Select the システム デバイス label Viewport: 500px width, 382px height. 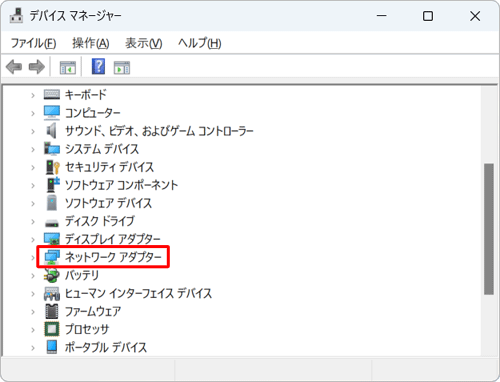102,149
